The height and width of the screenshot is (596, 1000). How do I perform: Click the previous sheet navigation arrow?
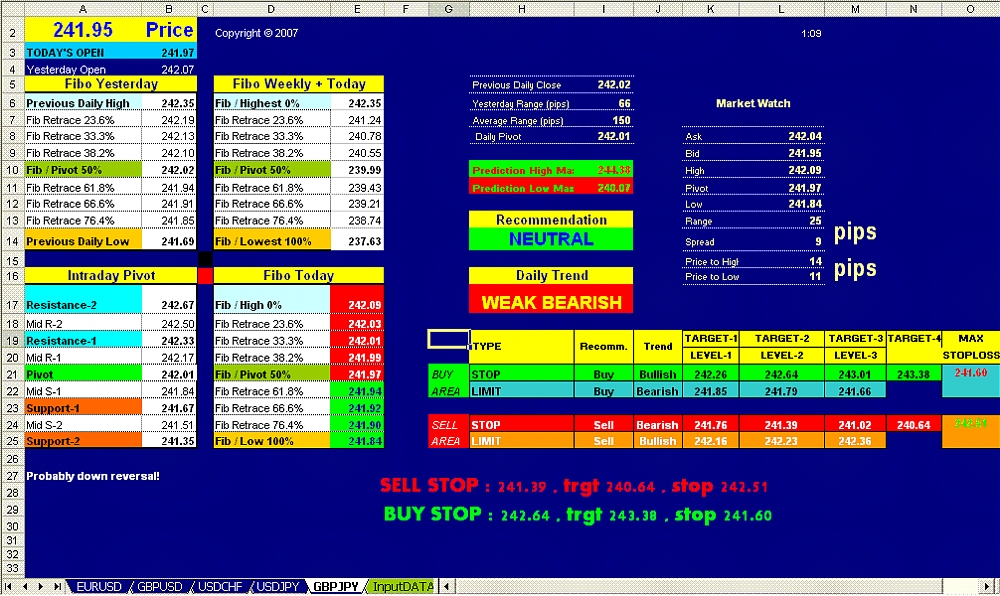point(25,587)
